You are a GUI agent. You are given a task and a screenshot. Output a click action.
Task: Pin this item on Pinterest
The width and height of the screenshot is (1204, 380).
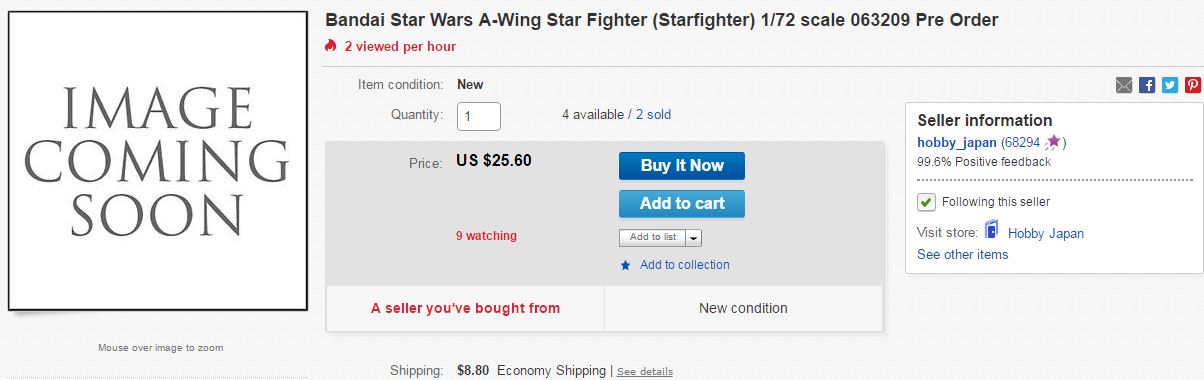click(x=1193, y=86)
